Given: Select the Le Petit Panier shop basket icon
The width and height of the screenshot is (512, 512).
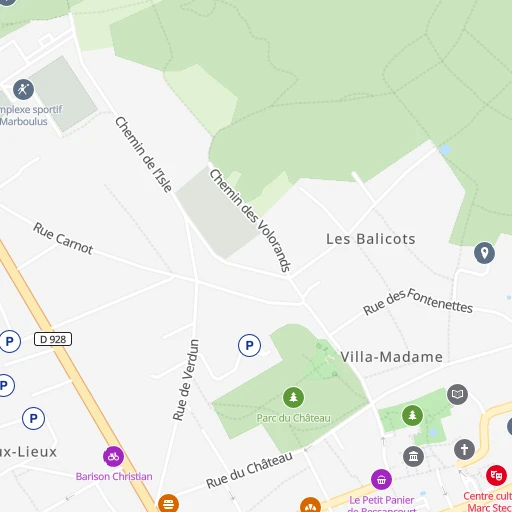Looking at the screenshot, I should 381,480.
